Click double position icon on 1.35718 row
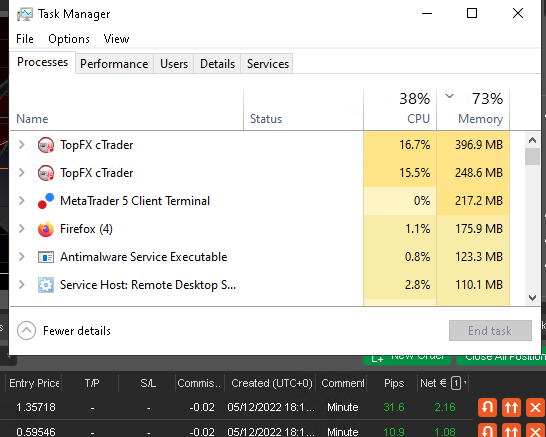Image resolution: width=546 pixels, height=437 pixels. [x=511, y=407]
